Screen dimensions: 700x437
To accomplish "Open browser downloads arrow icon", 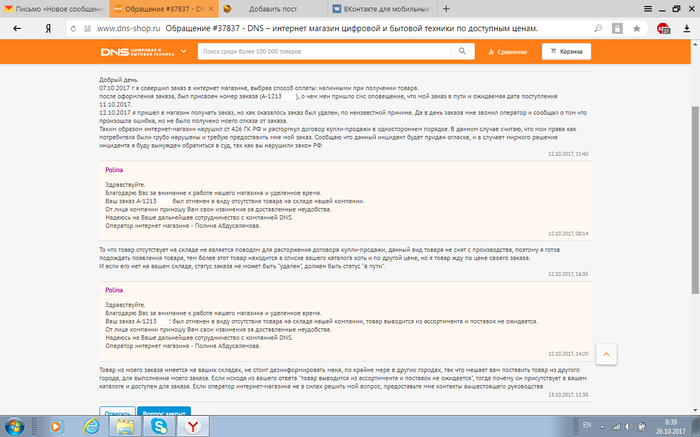I will 687,29.
